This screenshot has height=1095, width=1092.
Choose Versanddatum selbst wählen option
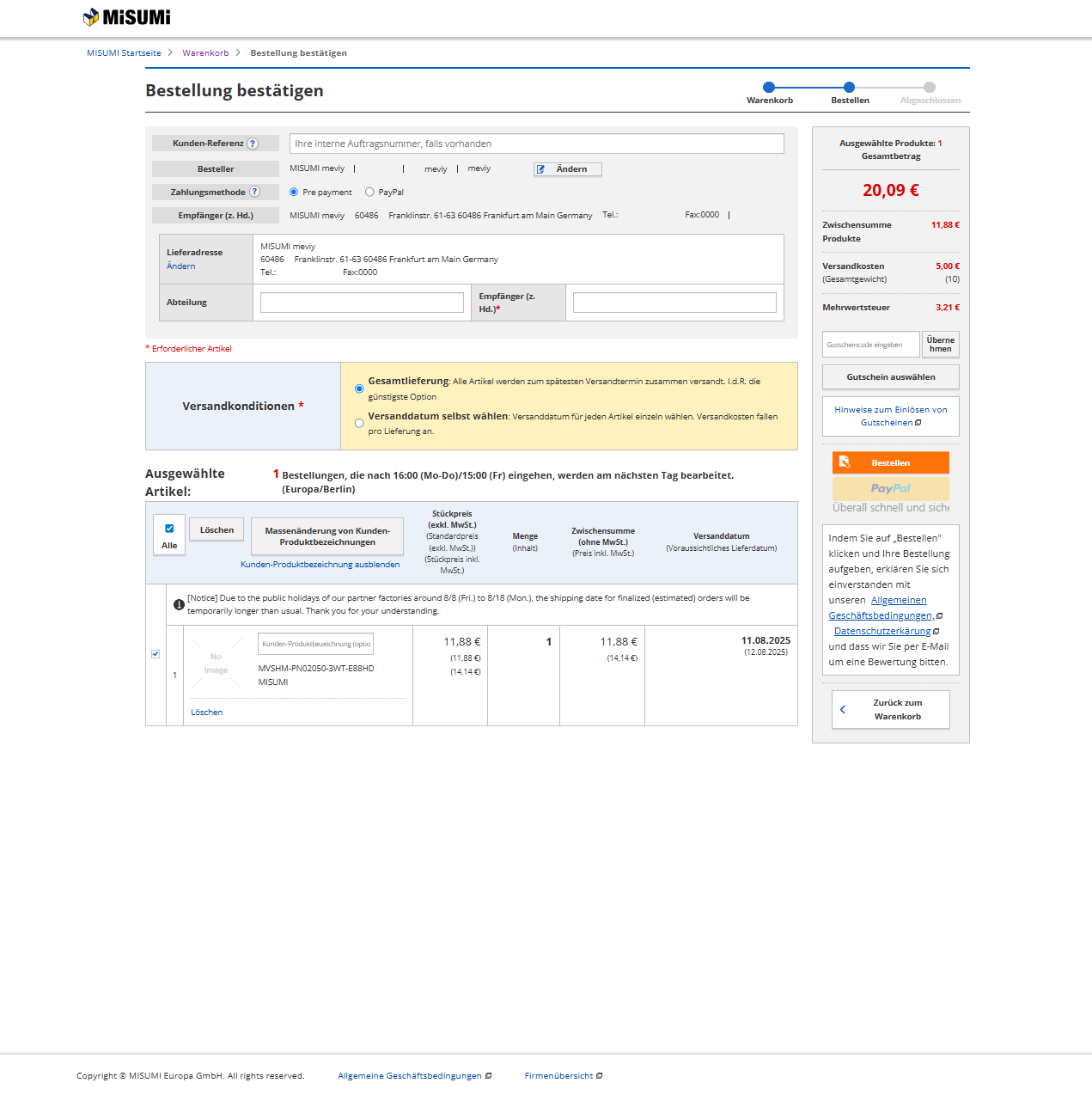(x=359, y=423)
